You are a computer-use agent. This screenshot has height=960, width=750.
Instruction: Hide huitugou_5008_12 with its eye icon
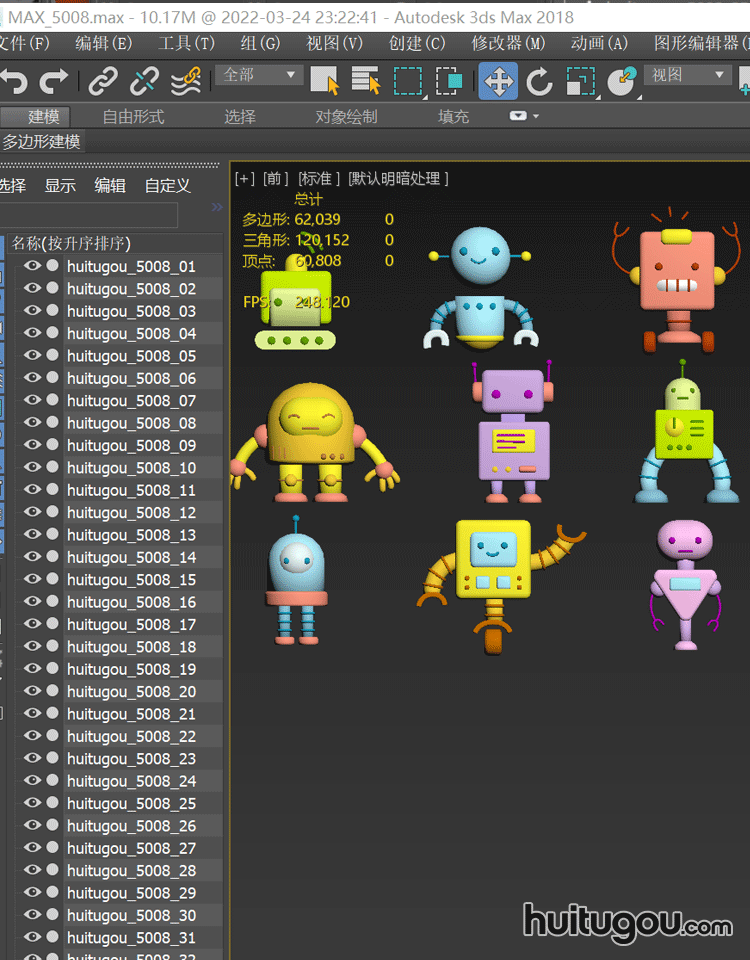pyautogui.click(x=32, y=511)
